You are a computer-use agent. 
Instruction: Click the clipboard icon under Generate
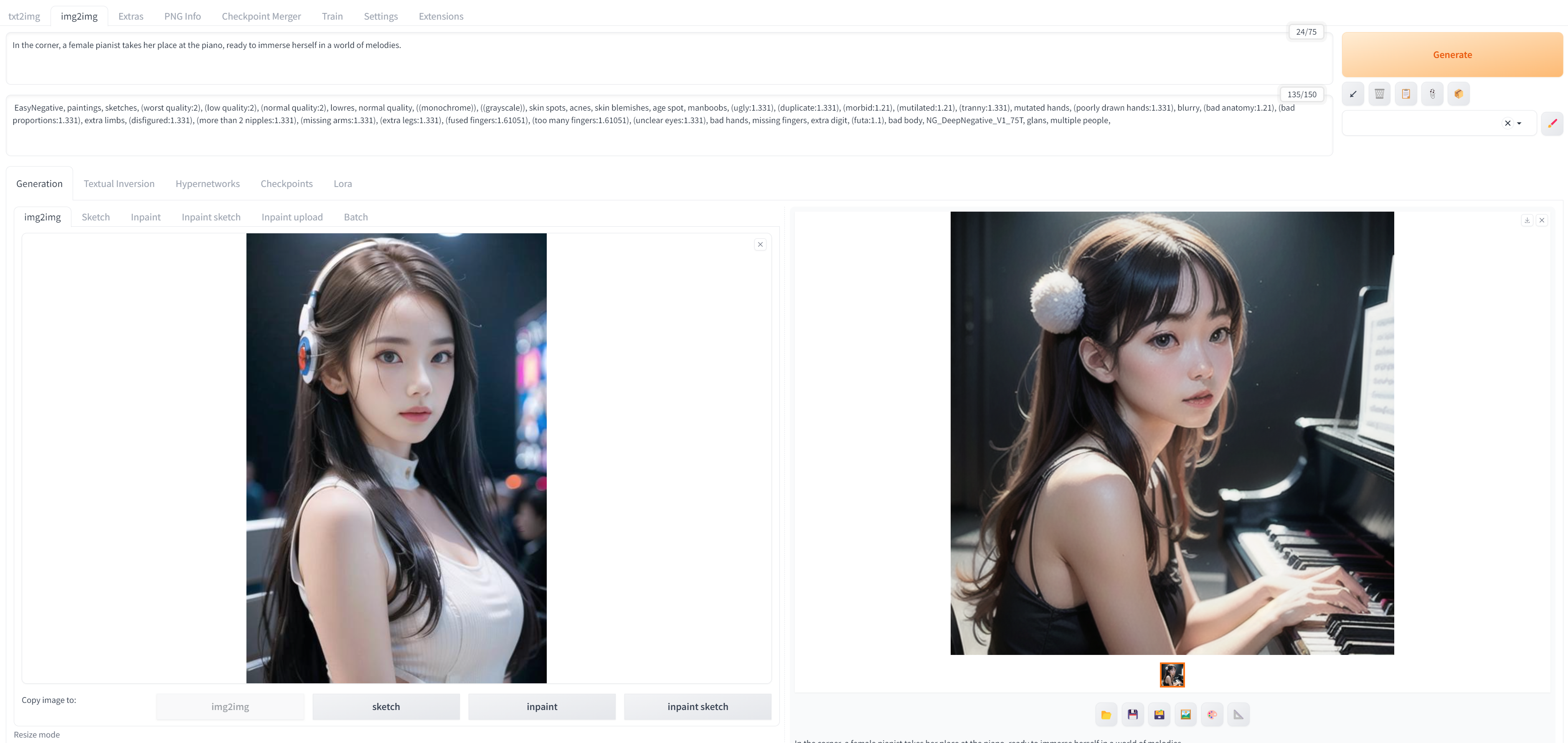coord(1406,94)
